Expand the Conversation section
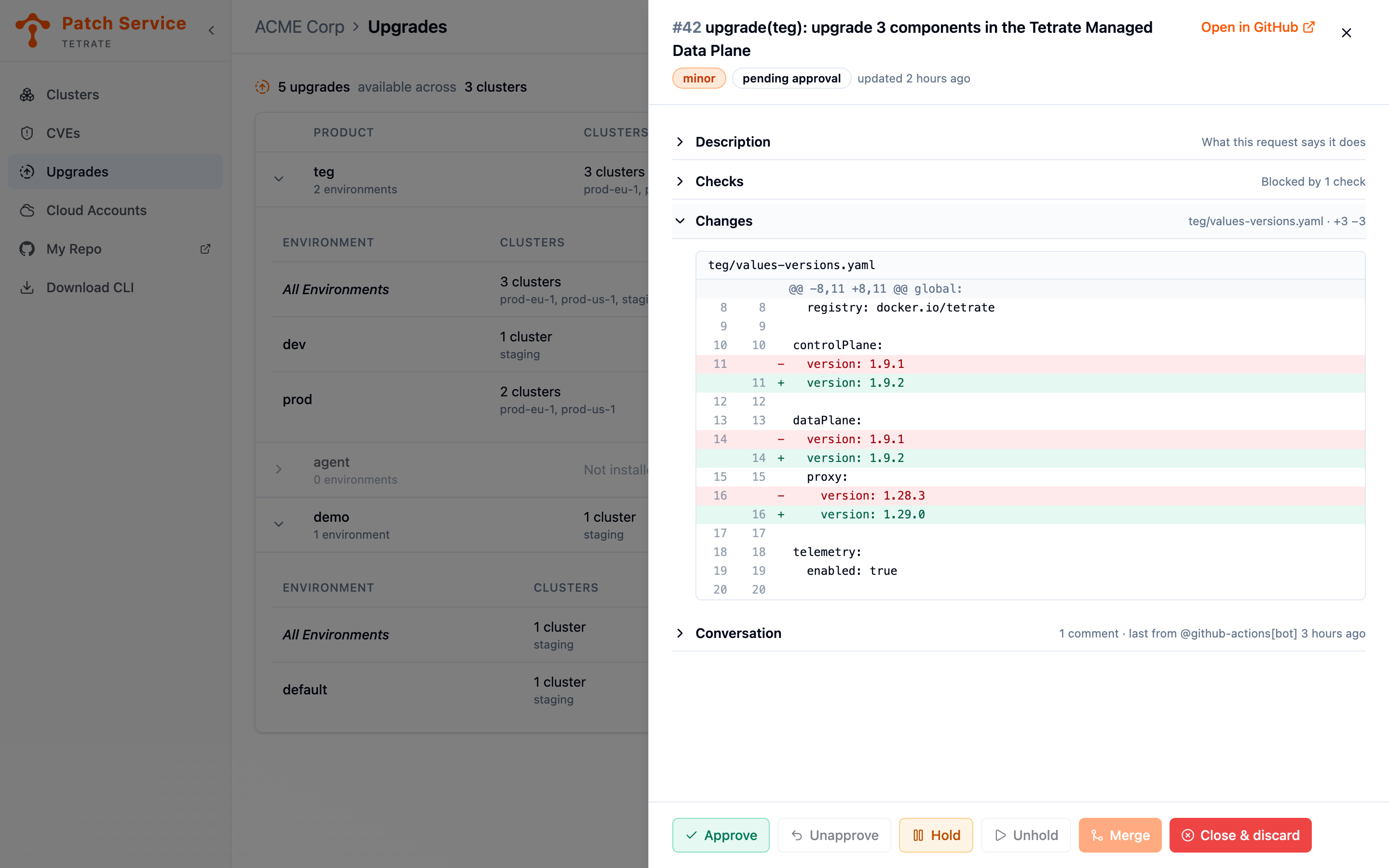 (x=1019, y=633)
